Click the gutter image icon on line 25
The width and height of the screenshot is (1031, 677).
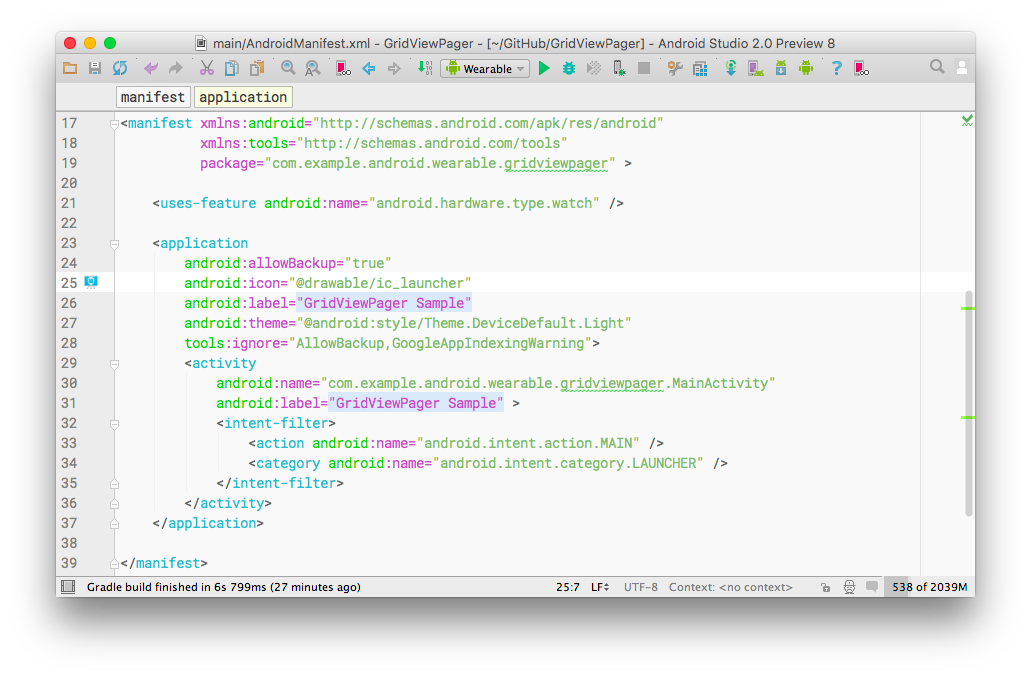click(x=91, y=282)
